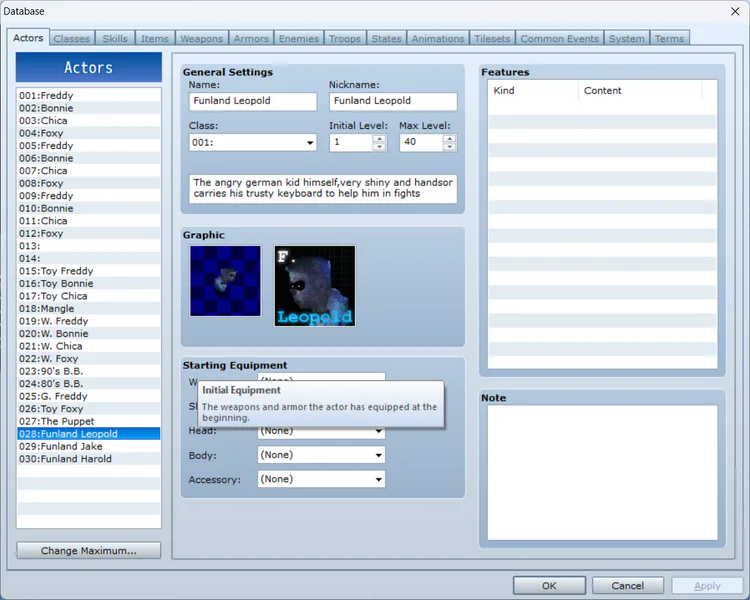Click the Actors tab

28,37
